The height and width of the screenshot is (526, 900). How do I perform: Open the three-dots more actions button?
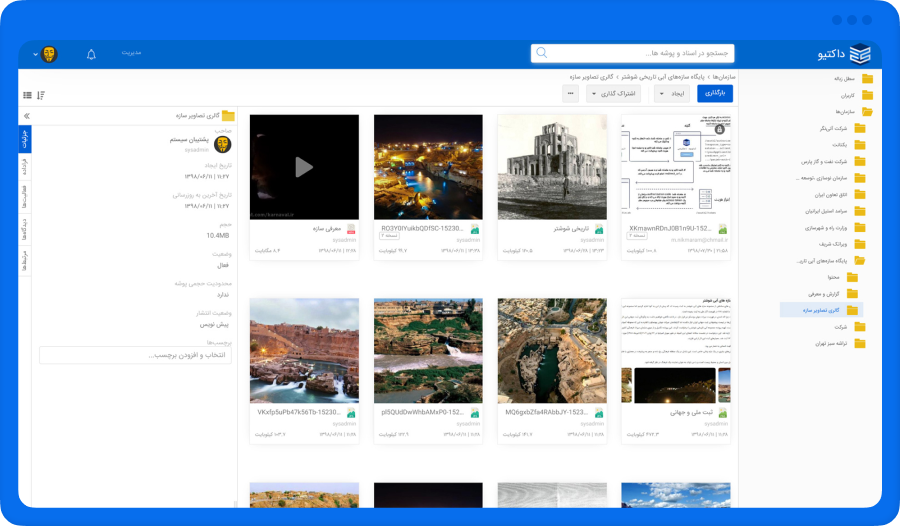(570, 94)
